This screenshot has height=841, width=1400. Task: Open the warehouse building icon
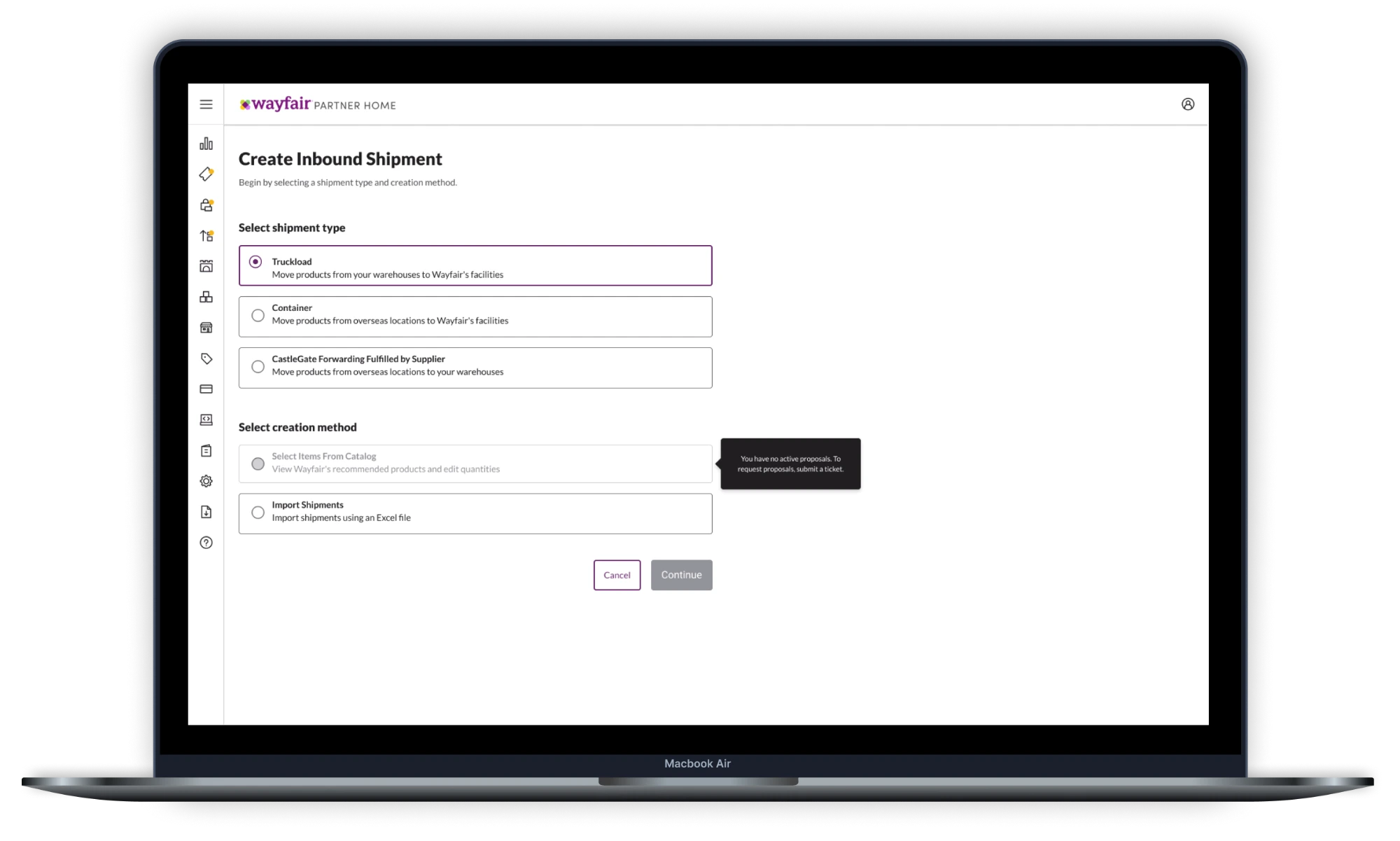(x=206, y=266)
